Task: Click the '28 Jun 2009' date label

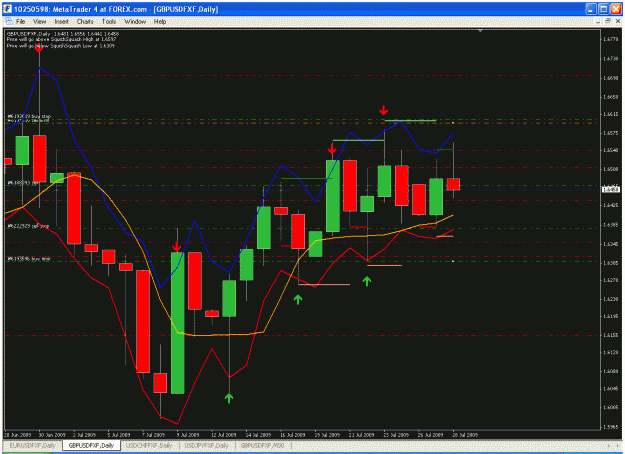Action: 18,435
